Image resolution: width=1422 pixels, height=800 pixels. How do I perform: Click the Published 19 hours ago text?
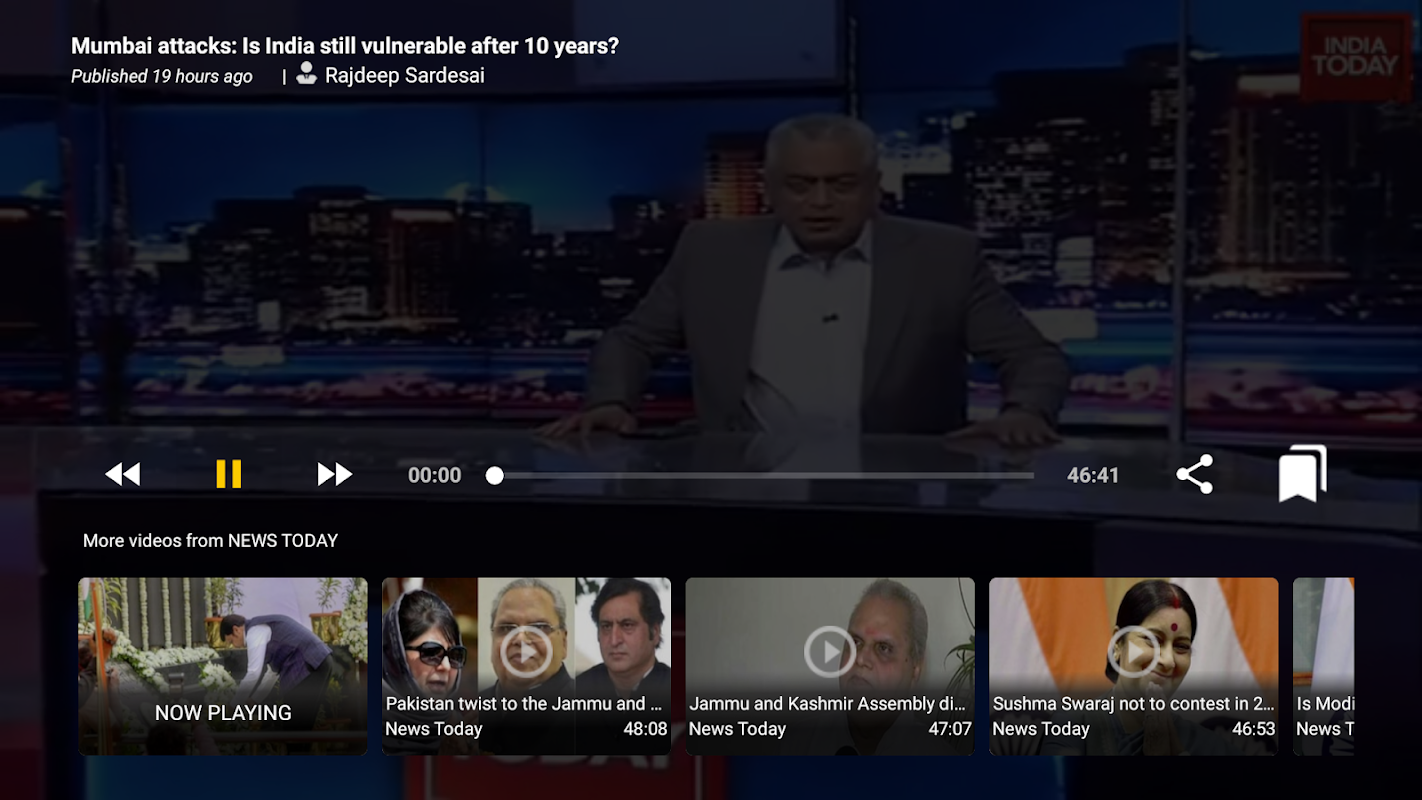point(162,76)
